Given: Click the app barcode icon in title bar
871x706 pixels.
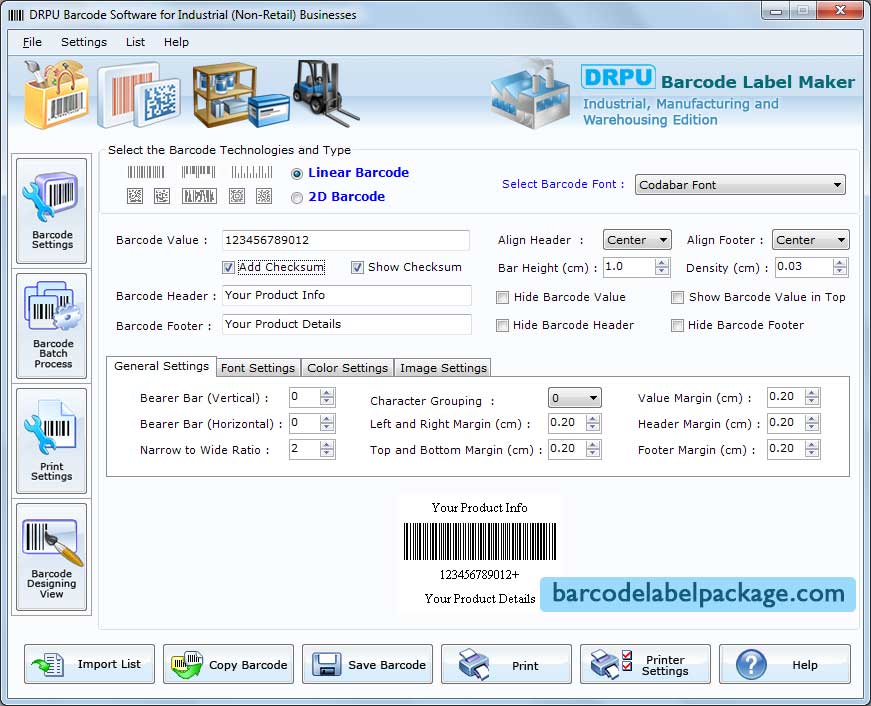Looking at the screenshot, I should point(16,15).
